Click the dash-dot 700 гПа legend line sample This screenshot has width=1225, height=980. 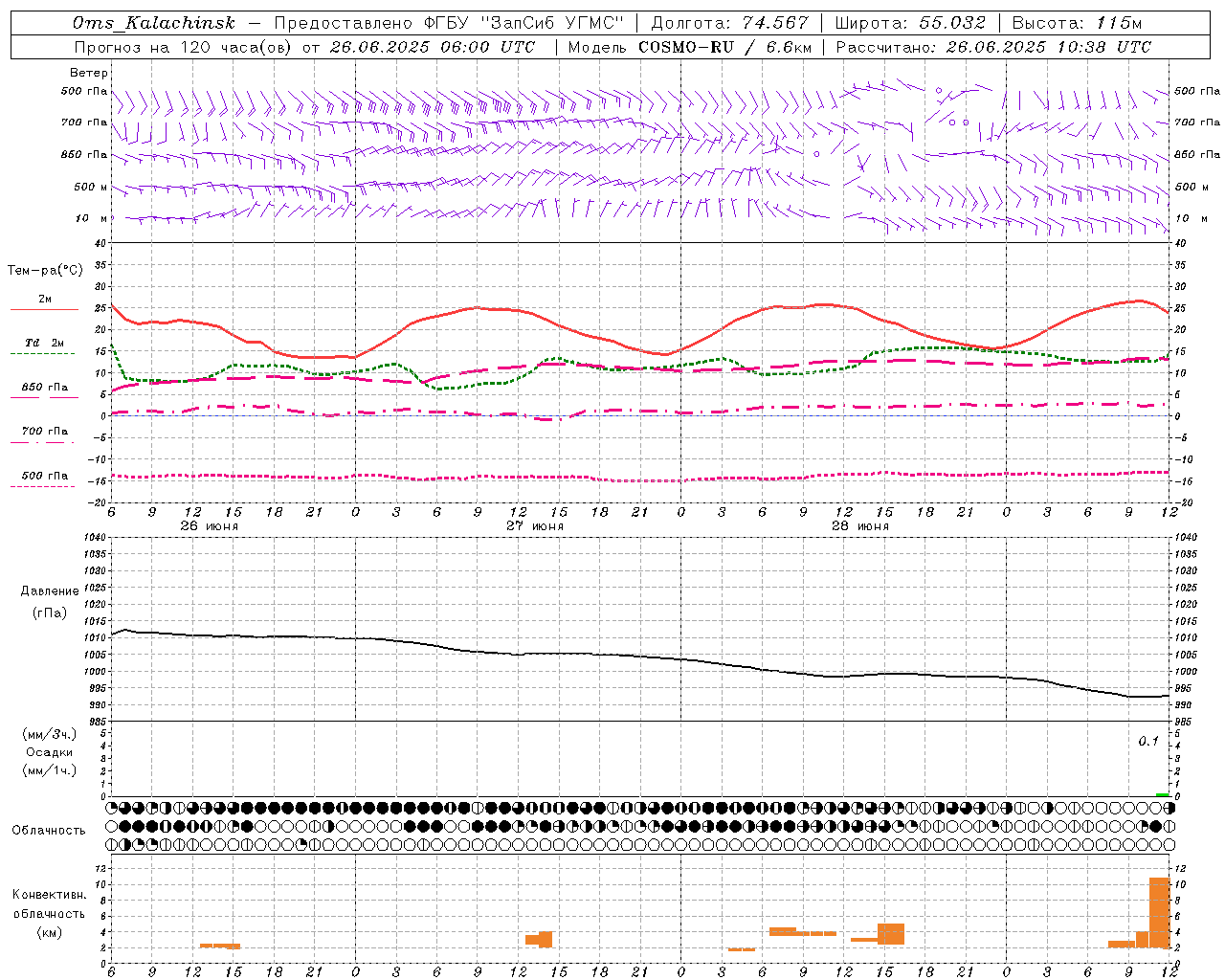(x=43, y=443)
